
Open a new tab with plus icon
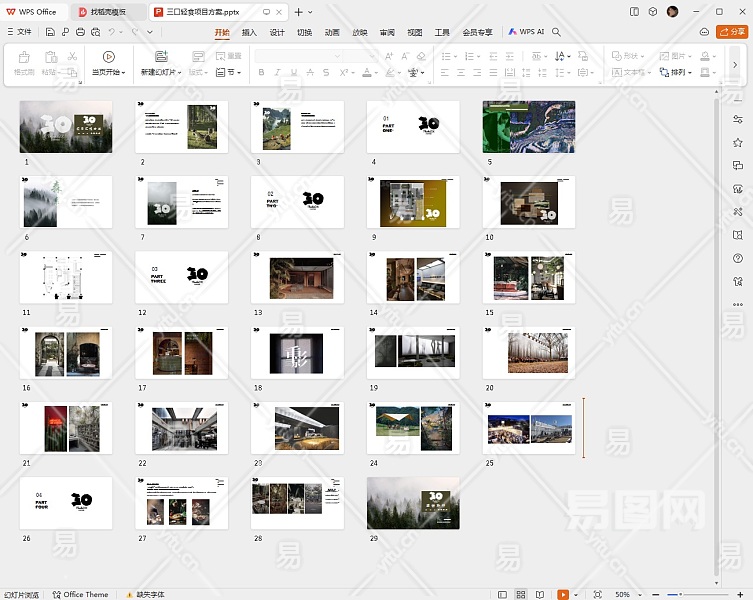(x=297, y=12)
